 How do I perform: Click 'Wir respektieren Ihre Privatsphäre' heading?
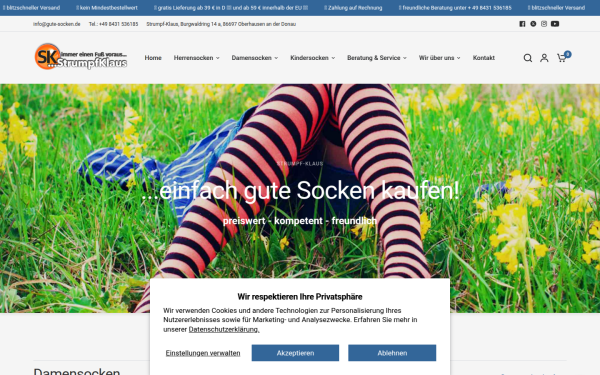300,297
